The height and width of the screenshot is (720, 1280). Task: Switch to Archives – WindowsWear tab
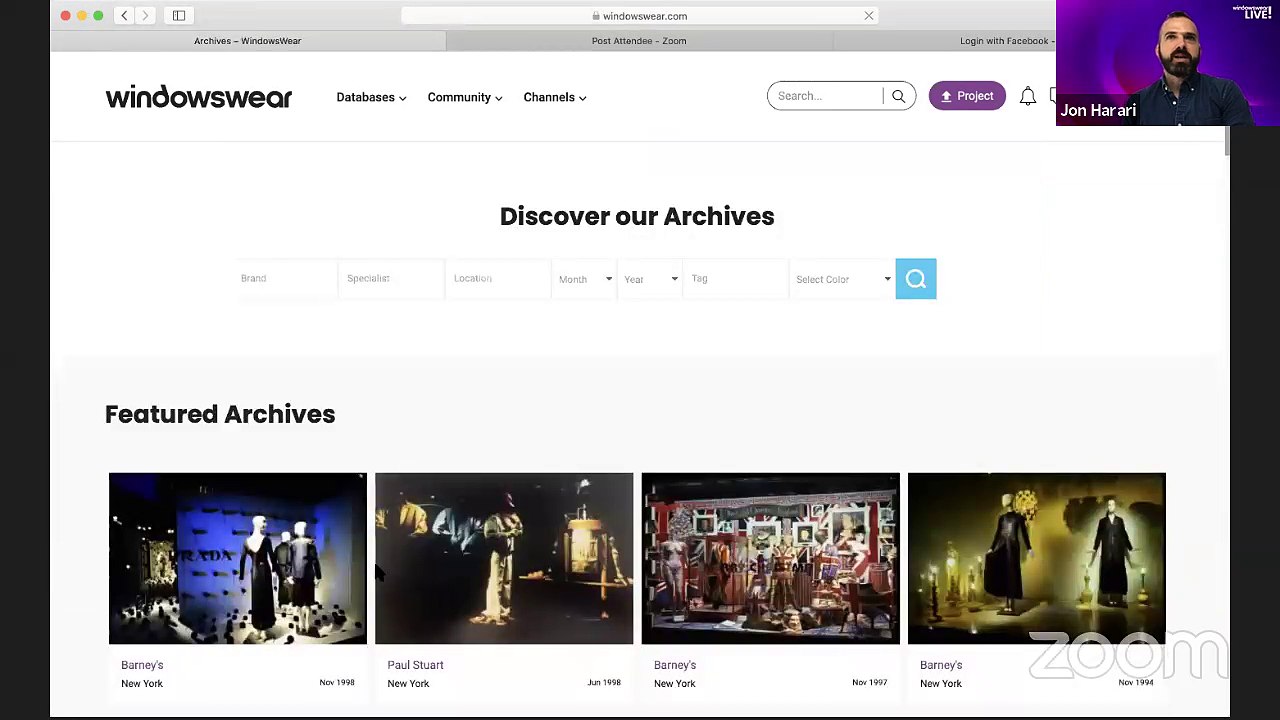248,41
